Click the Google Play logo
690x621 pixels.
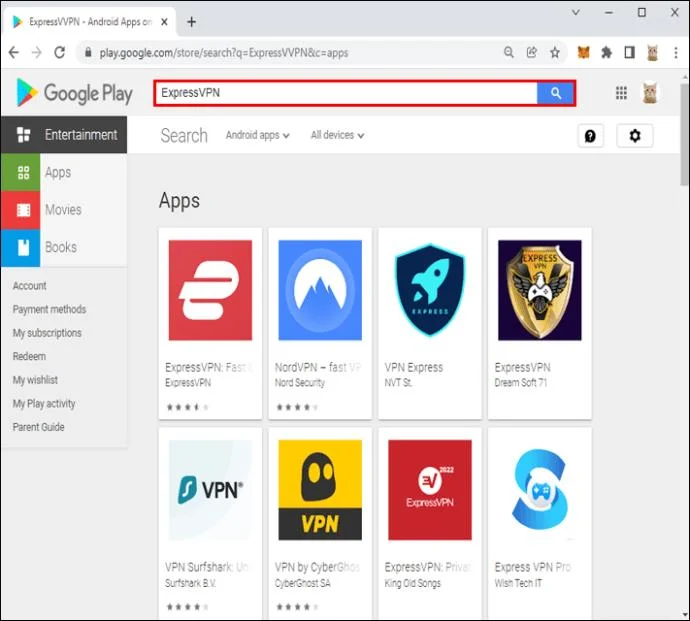(74, 93)
